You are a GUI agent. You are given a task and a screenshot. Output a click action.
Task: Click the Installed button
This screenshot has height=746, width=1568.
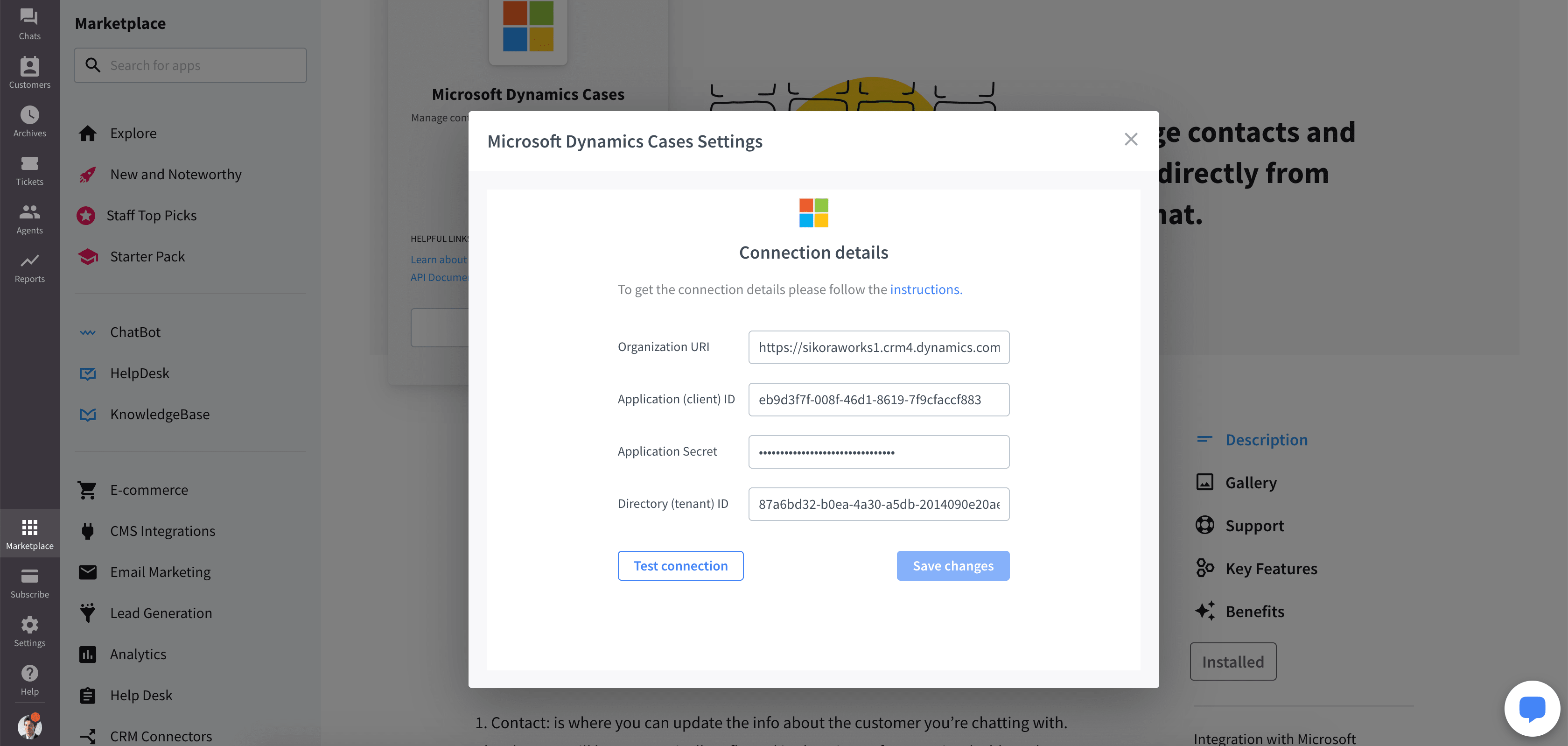[x=1232, y=662]
